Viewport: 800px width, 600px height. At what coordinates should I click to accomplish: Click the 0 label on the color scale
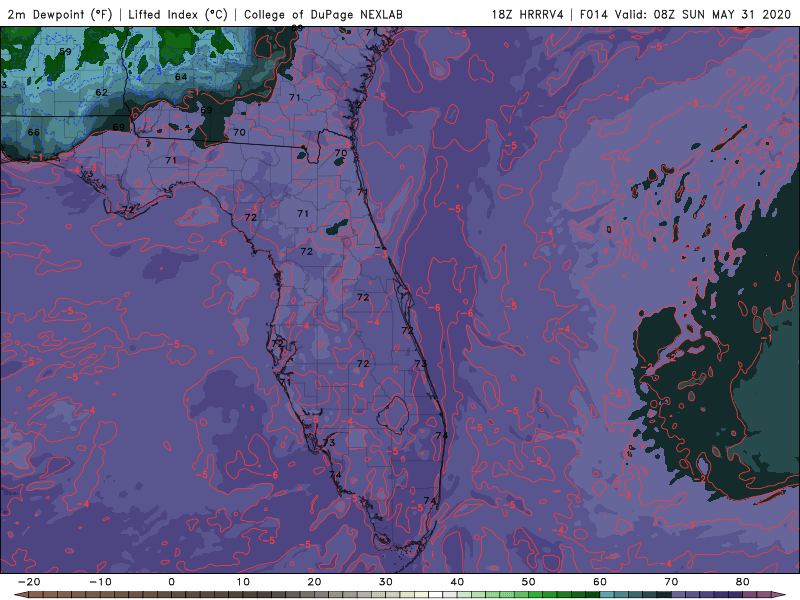(x=171, y=582)
